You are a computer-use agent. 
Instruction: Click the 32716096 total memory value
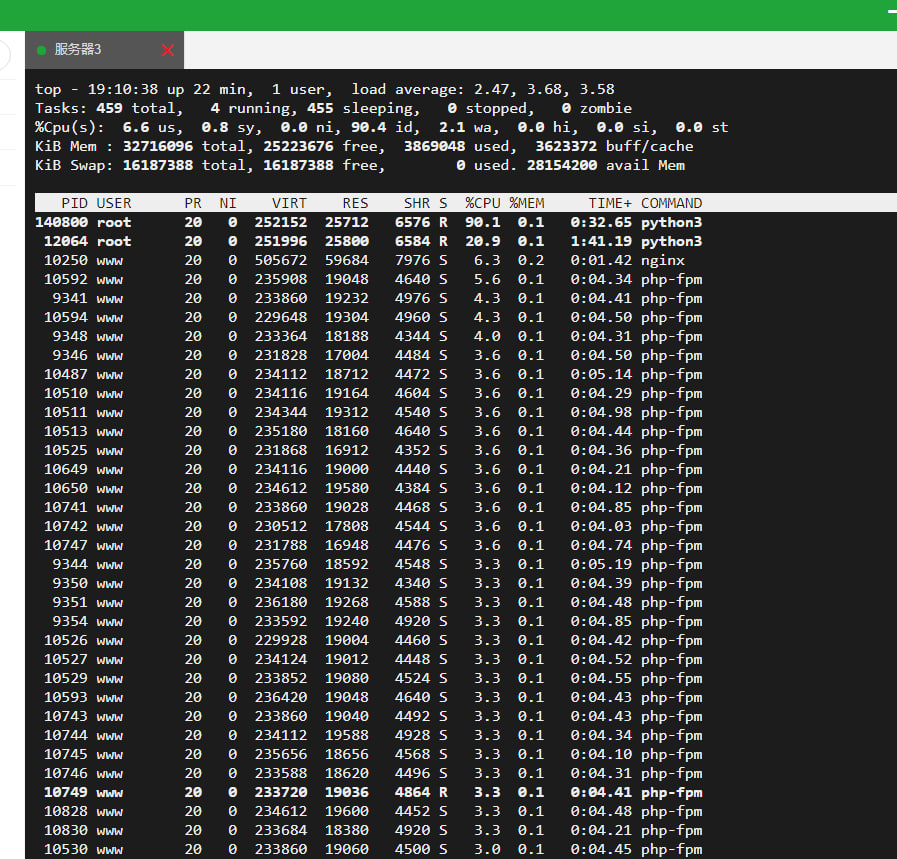pyautogui.click(x=158, y=146)
